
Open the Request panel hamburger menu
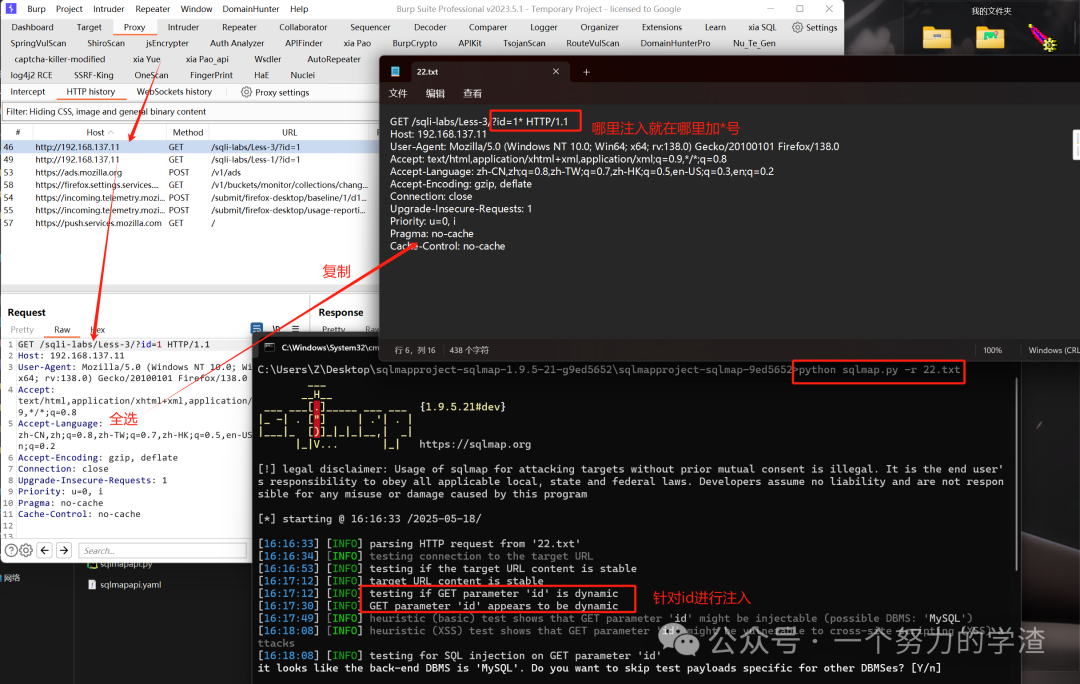(295, 329)
